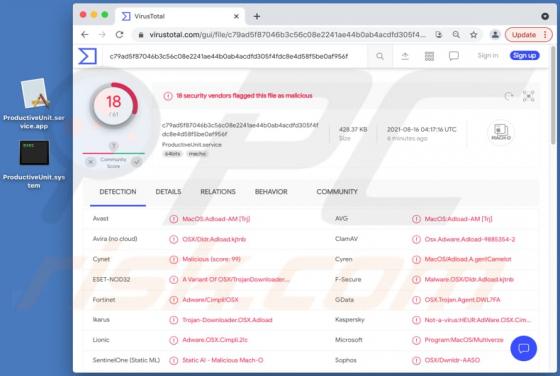560x376 pixels.
Task: Click the GData OSX.Trojan.Agent result
Action: coord(462,300)
